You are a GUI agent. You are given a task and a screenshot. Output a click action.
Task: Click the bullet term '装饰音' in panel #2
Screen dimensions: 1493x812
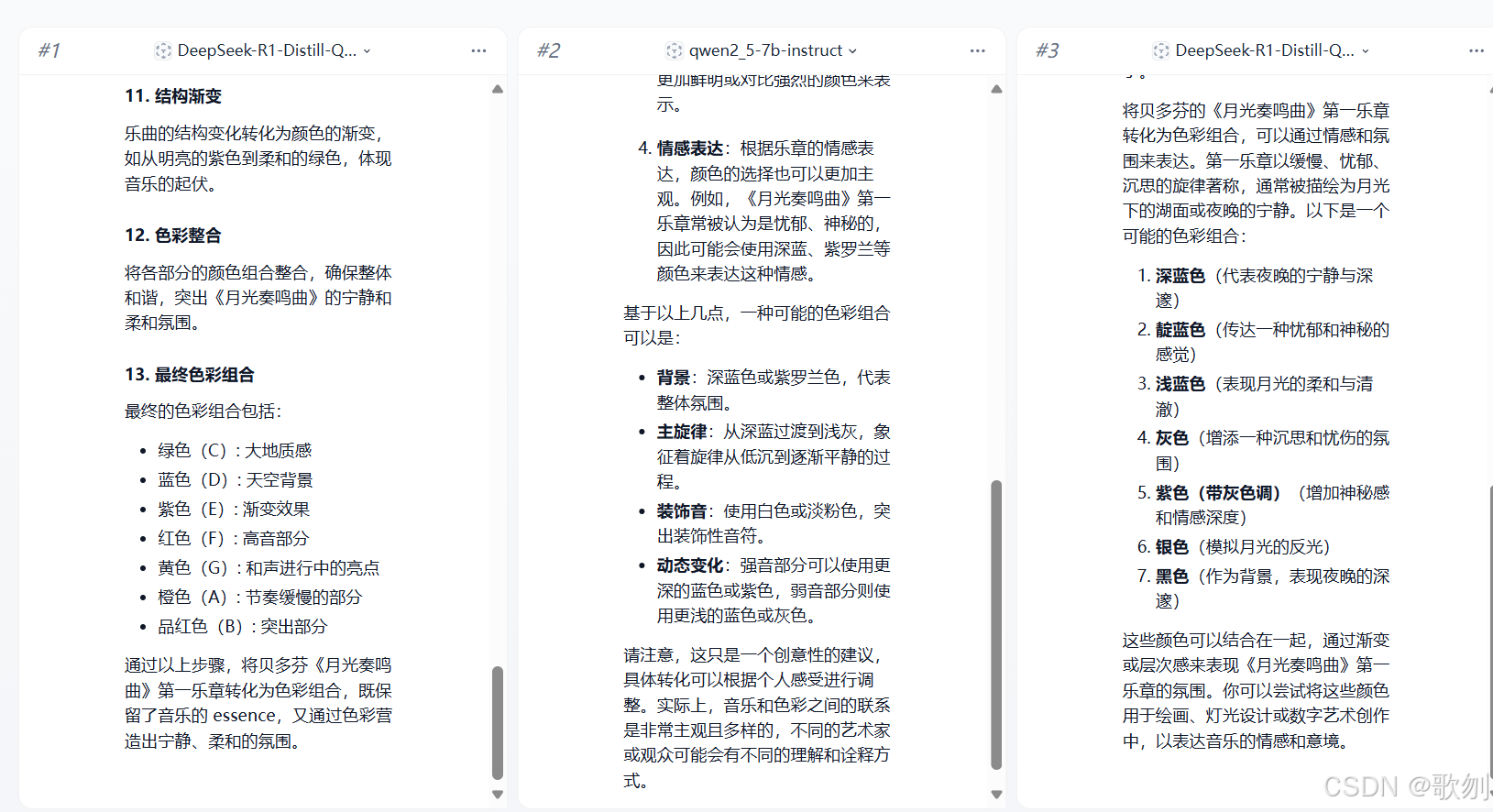(682, 511)
